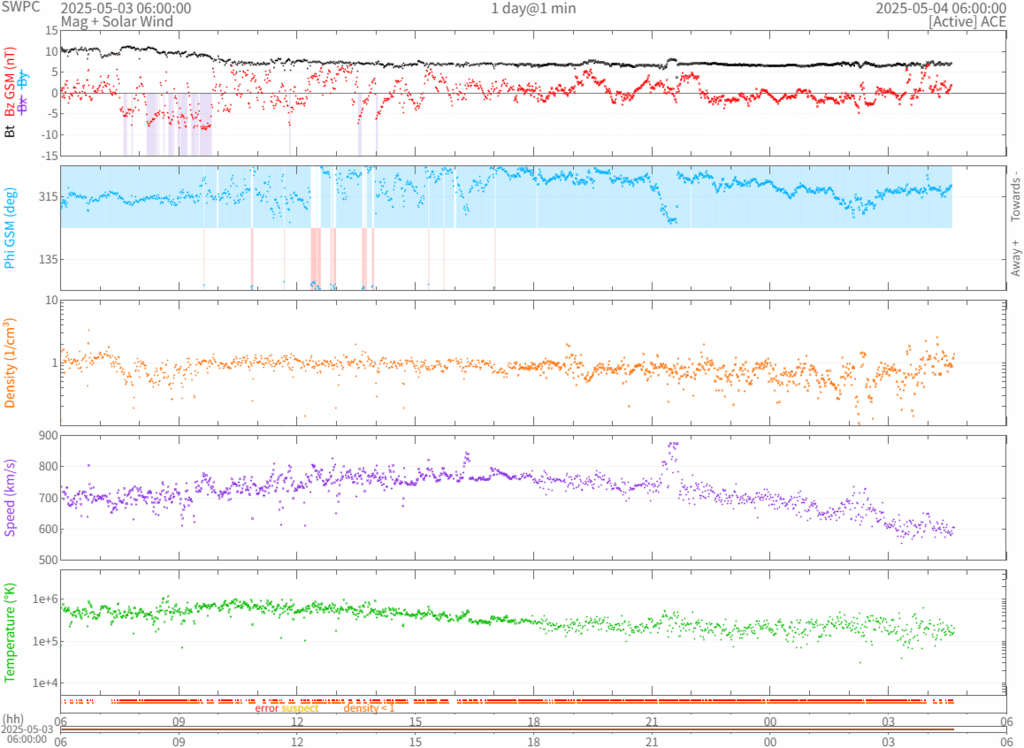Toggle the red Bz GSM series label

click(x=10, y=83)
